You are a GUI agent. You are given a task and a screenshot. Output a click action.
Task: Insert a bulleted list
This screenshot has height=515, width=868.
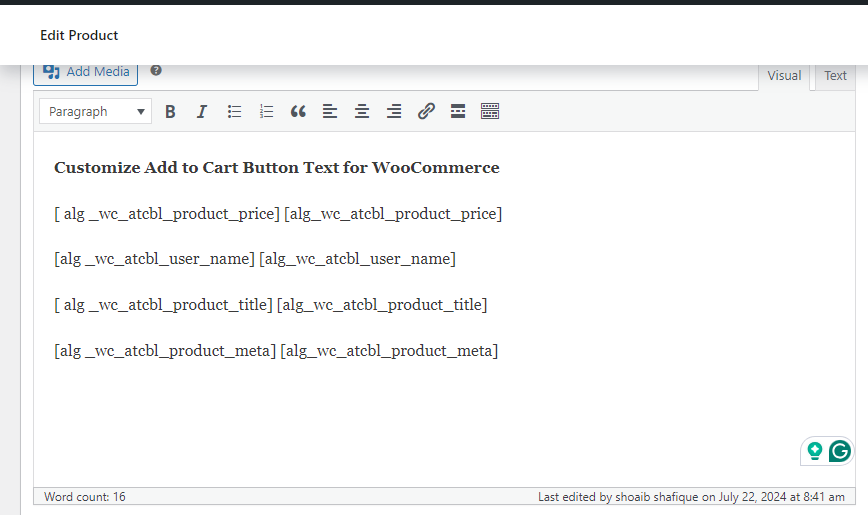pos(234,112)
